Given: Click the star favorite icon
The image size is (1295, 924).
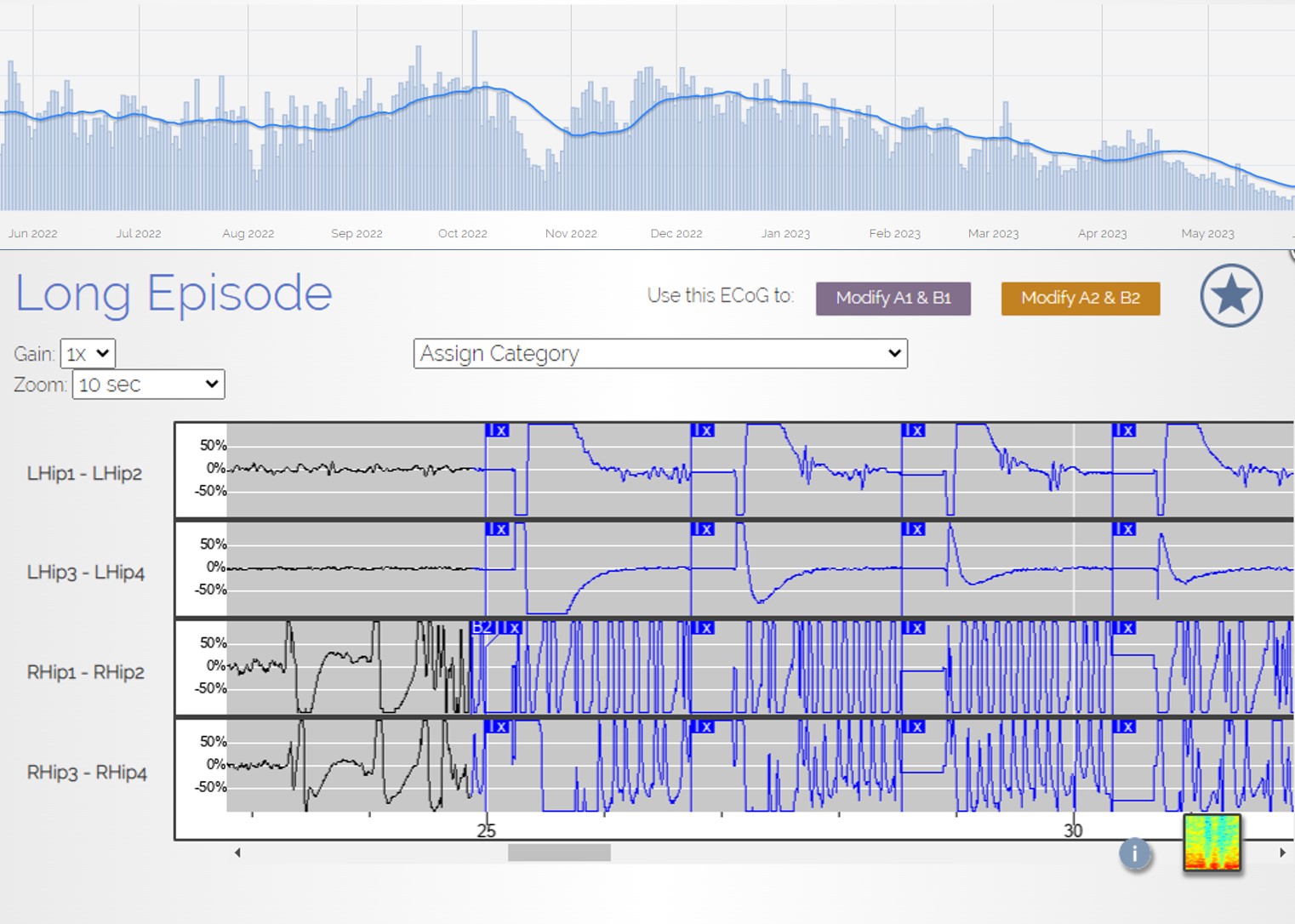Looking at the screenshot, I should click(x=1230, y=296).
